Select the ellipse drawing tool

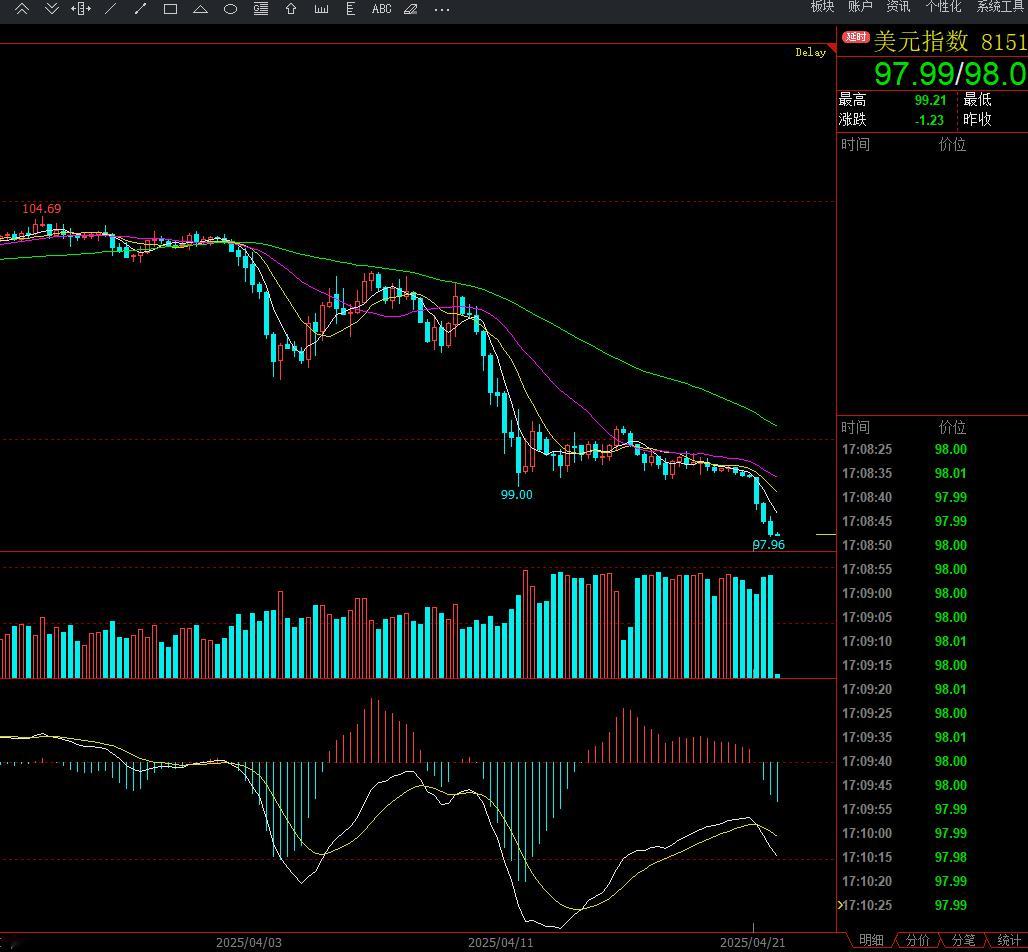click(231, 9)
